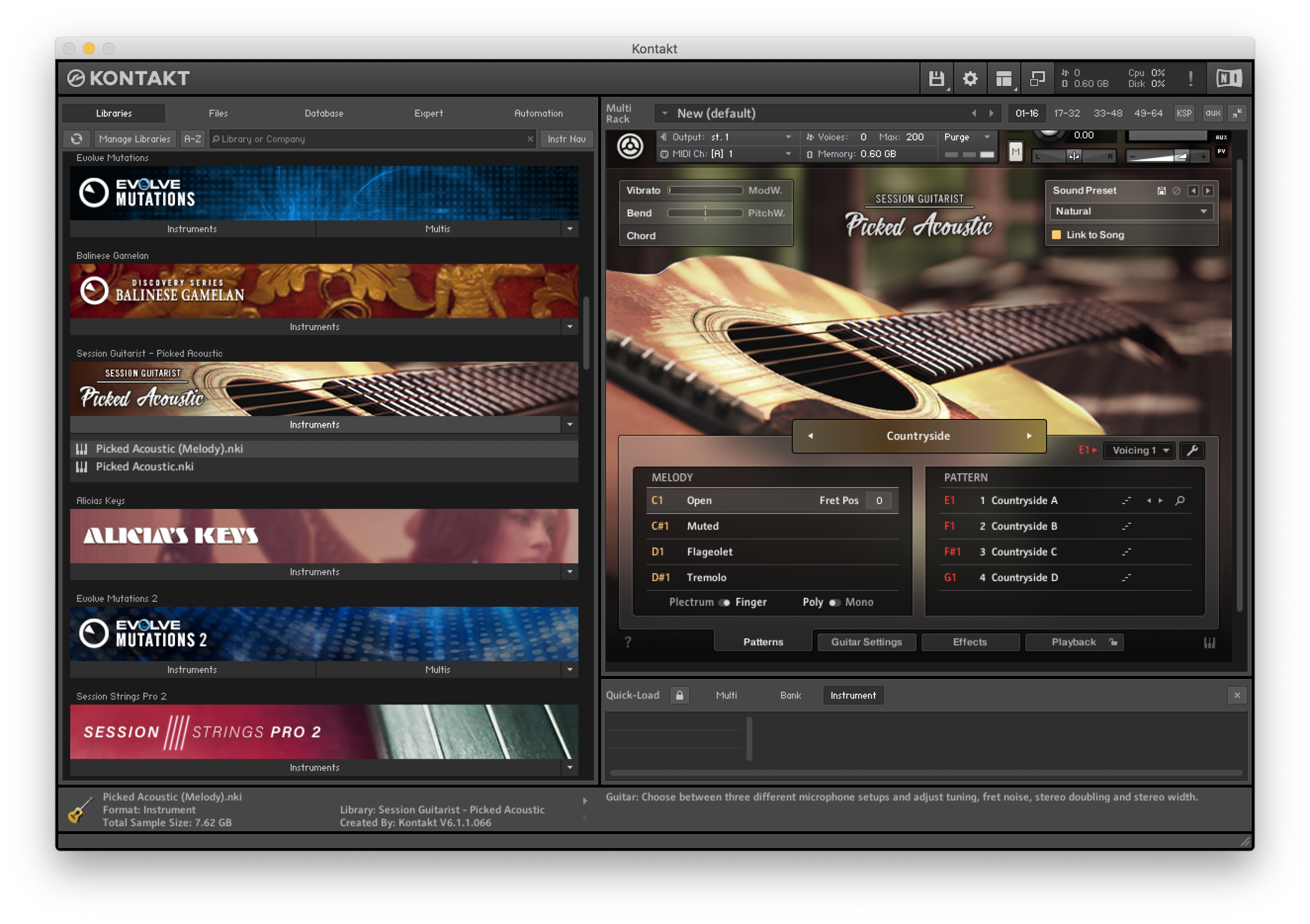Open the save/load disk menu
The width and height of the screenshot is (1310, 924).
pos(936,79)
